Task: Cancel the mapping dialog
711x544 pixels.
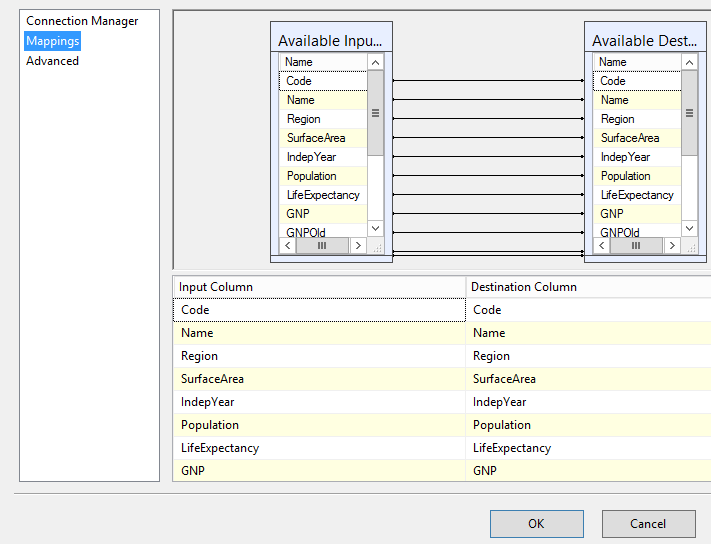Action: 648,524
